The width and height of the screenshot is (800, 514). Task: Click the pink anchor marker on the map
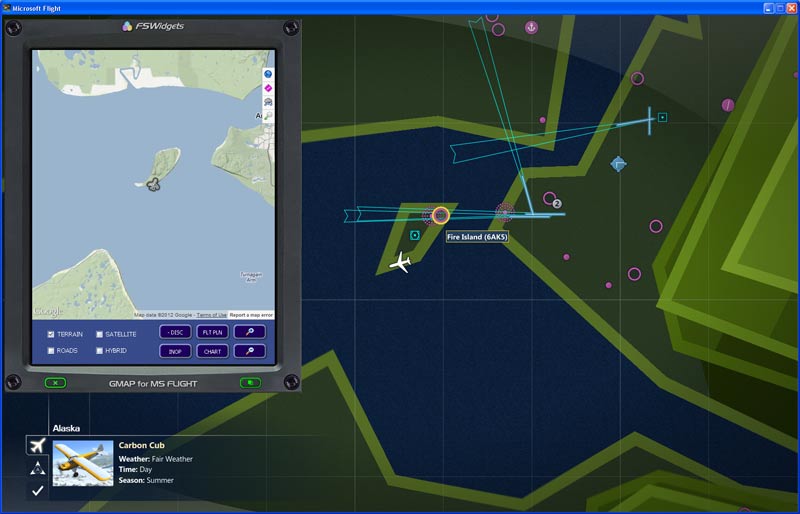531,28
